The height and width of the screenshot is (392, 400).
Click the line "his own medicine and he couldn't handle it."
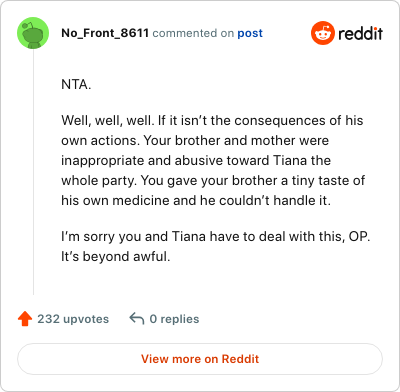[196, 201]
